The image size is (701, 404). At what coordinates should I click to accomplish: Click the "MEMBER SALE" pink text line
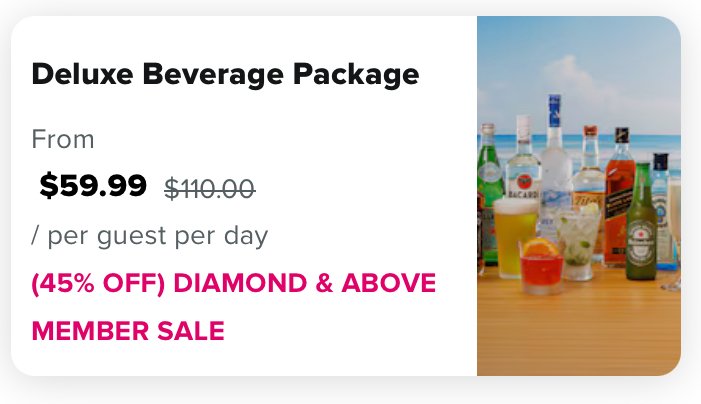(x=128, y=330)
